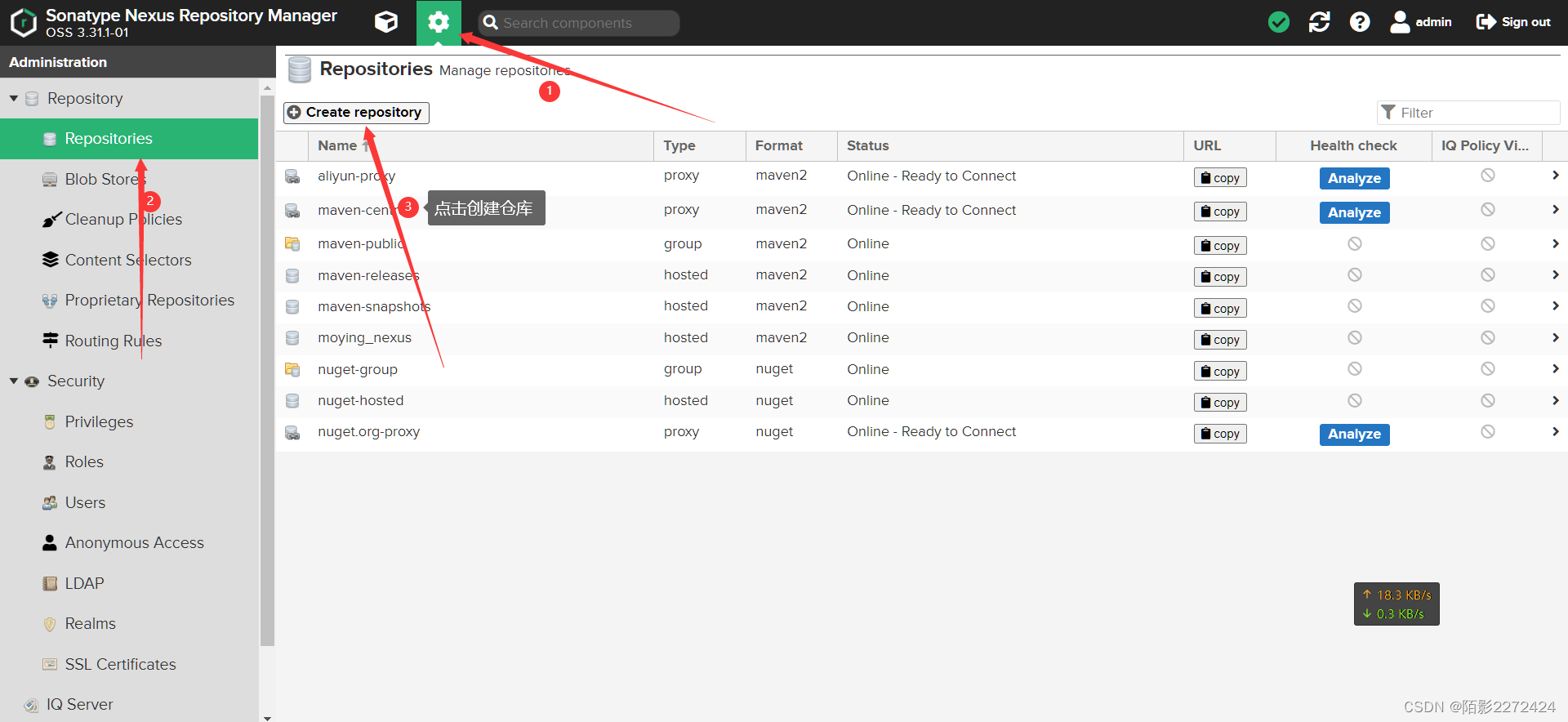Open Routing Rules in sidebar
The image size is (1568, 722).
[x=129, y=341]
